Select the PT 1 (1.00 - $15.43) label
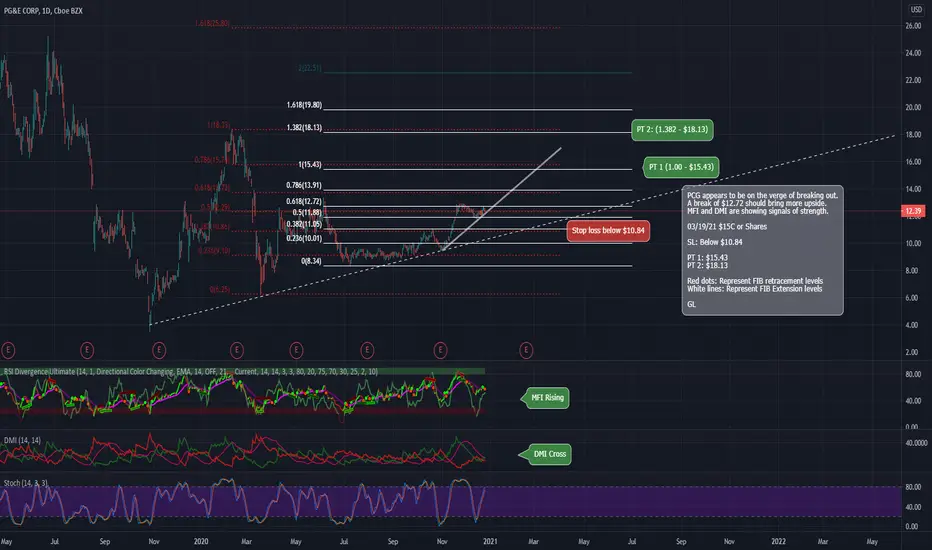 pos(681,167)
